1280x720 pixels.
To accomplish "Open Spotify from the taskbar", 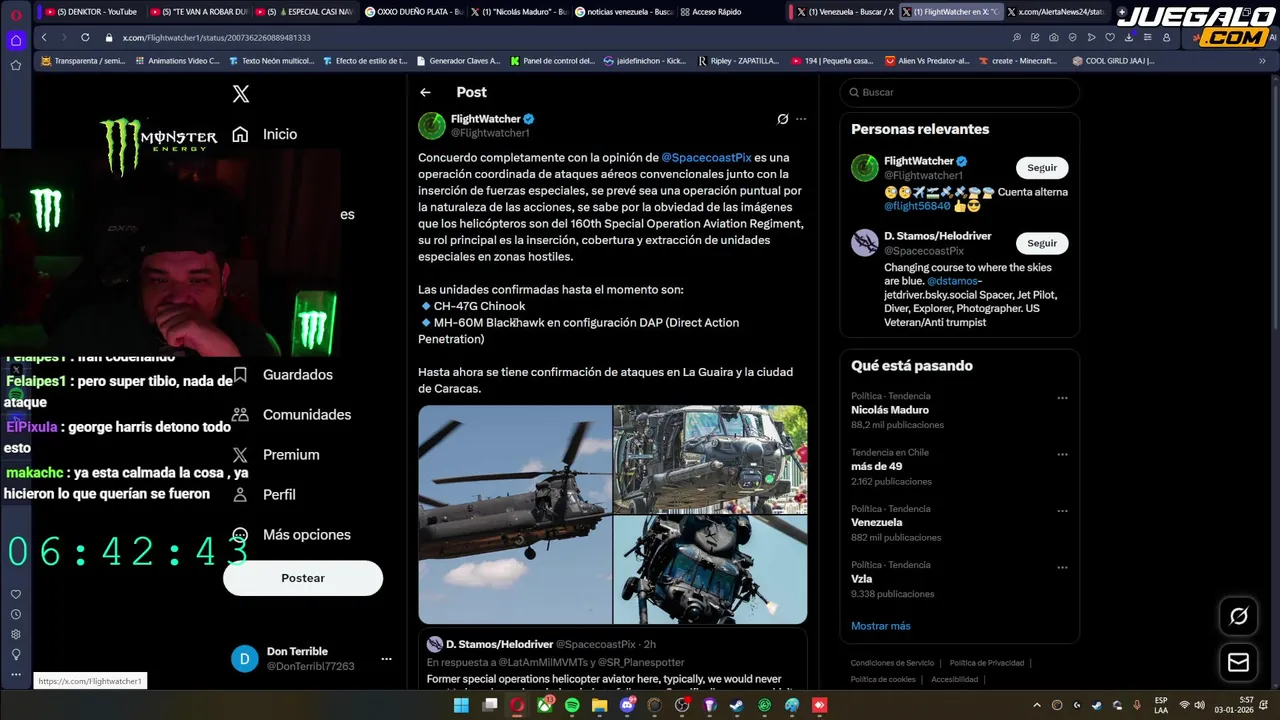I will (572, 705).
